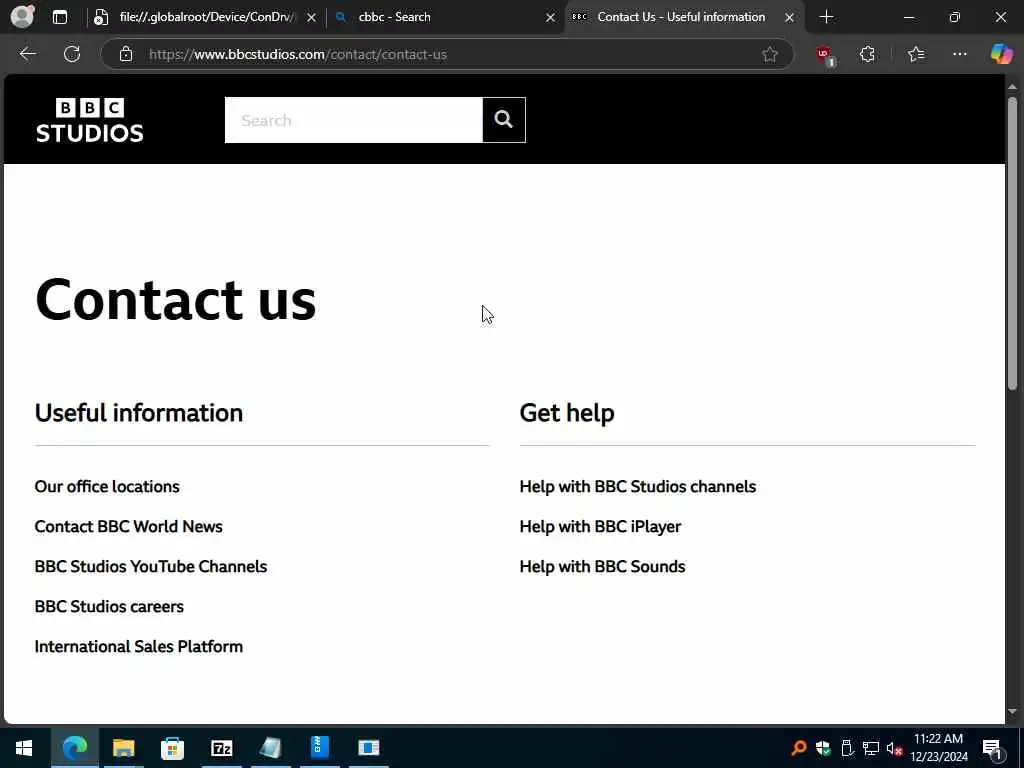Click the page vertical scrollbar thumb
This screenshot has width=1024, height=768.
pos(1012,243)
